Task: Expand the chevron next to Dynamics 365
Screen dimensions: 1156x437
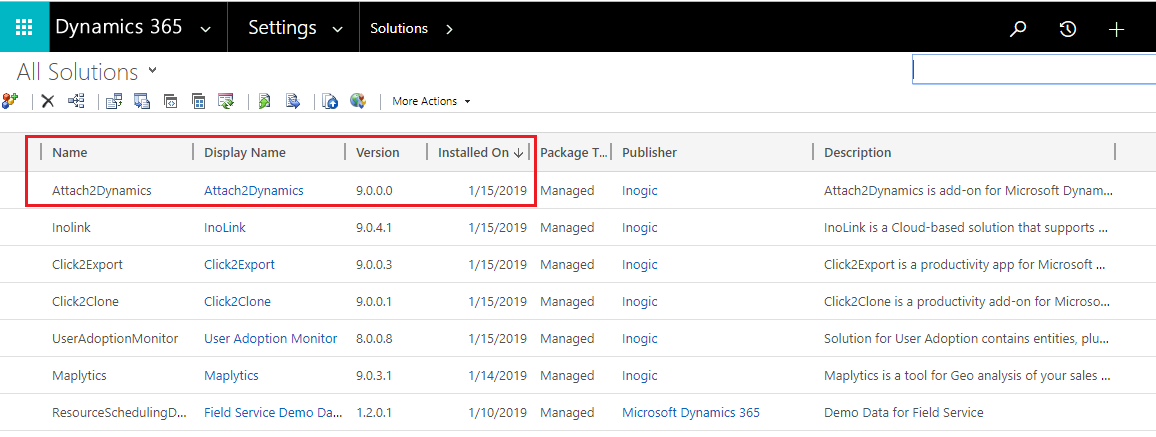Action: click(x=206, y=29)
